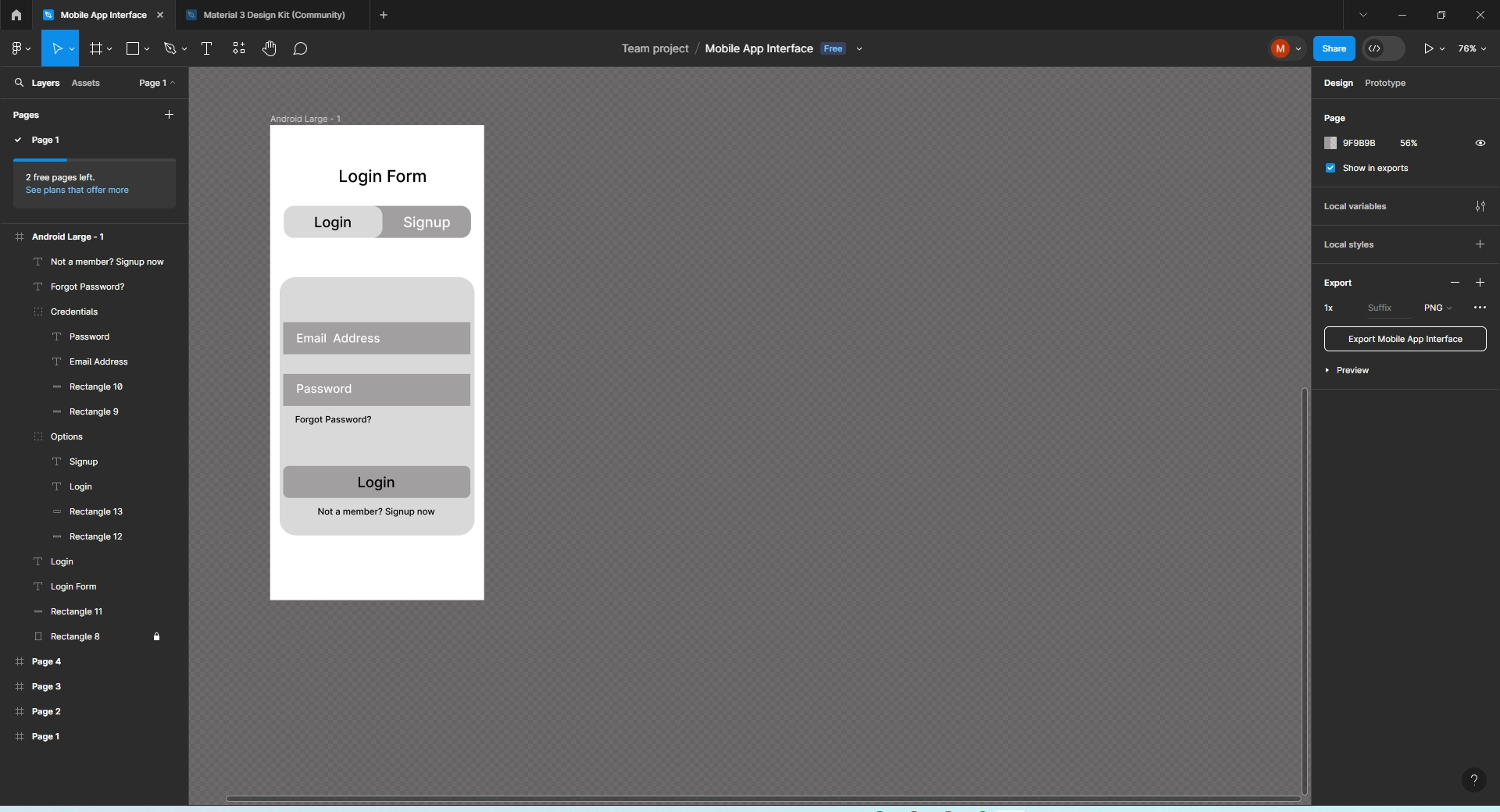Image resolution: width=1500 pixels, height=812 pixels.
Task: Add a new page
Action: point(169,115)
